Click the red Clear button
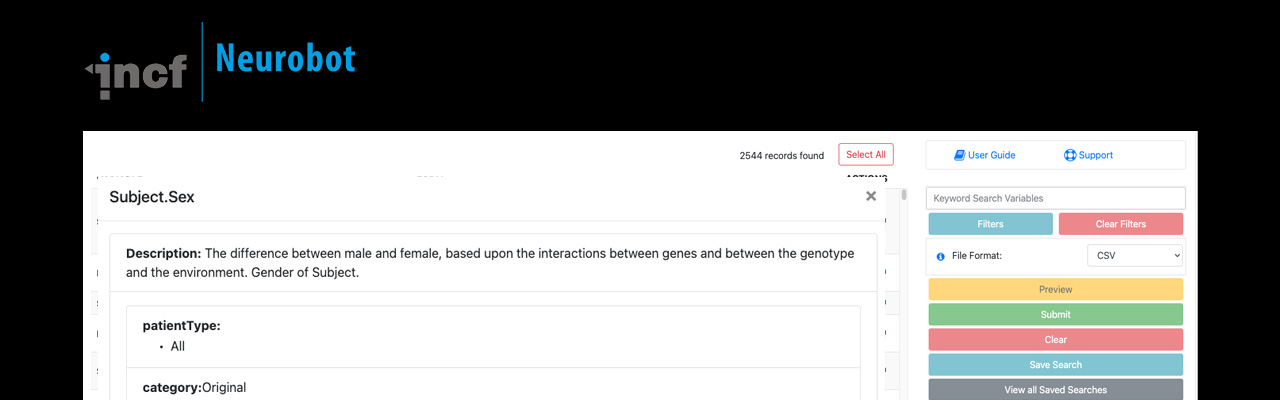Screen dimensions: 1280x400 tap(1055, 340)
